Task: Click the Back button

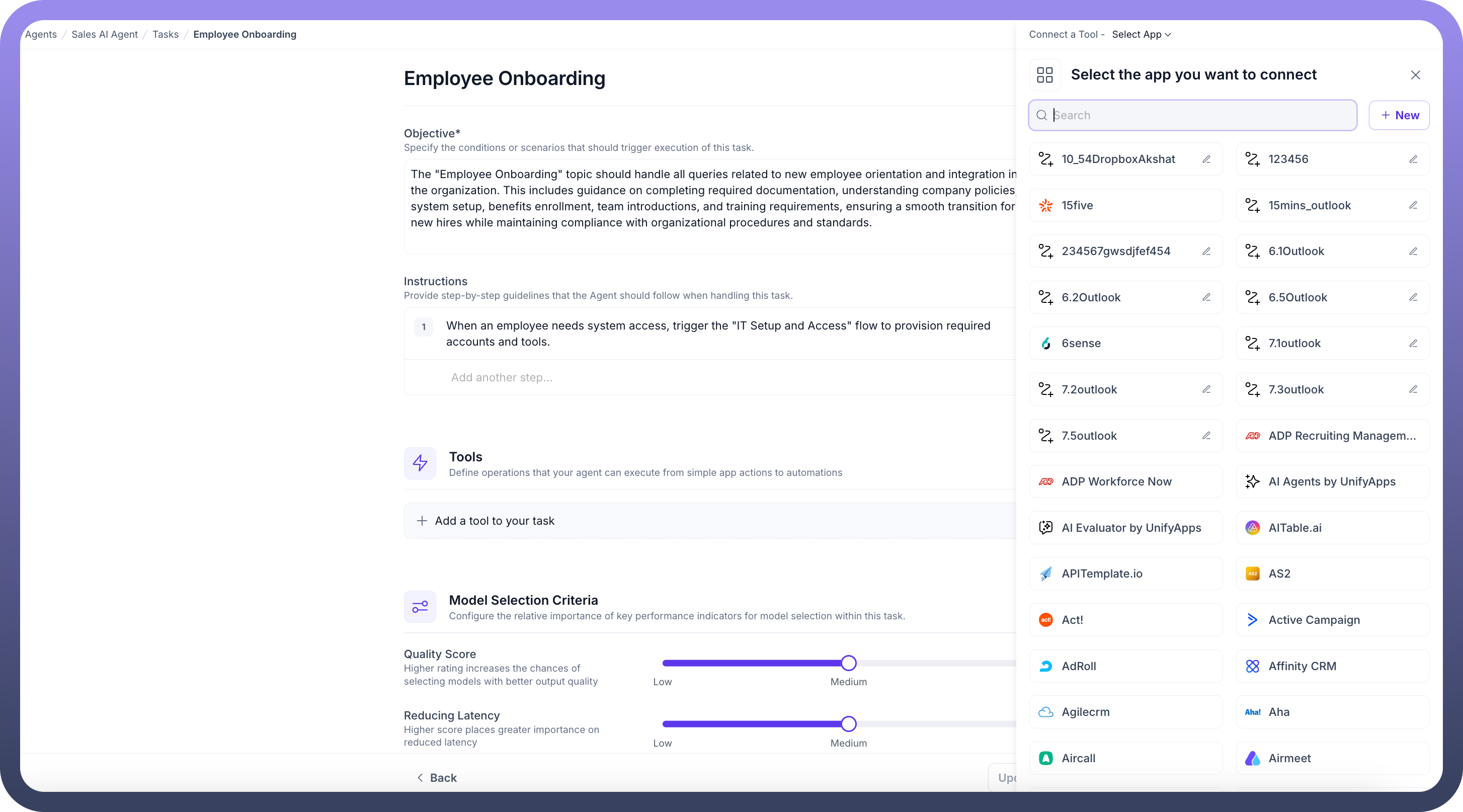Action: 437,777
